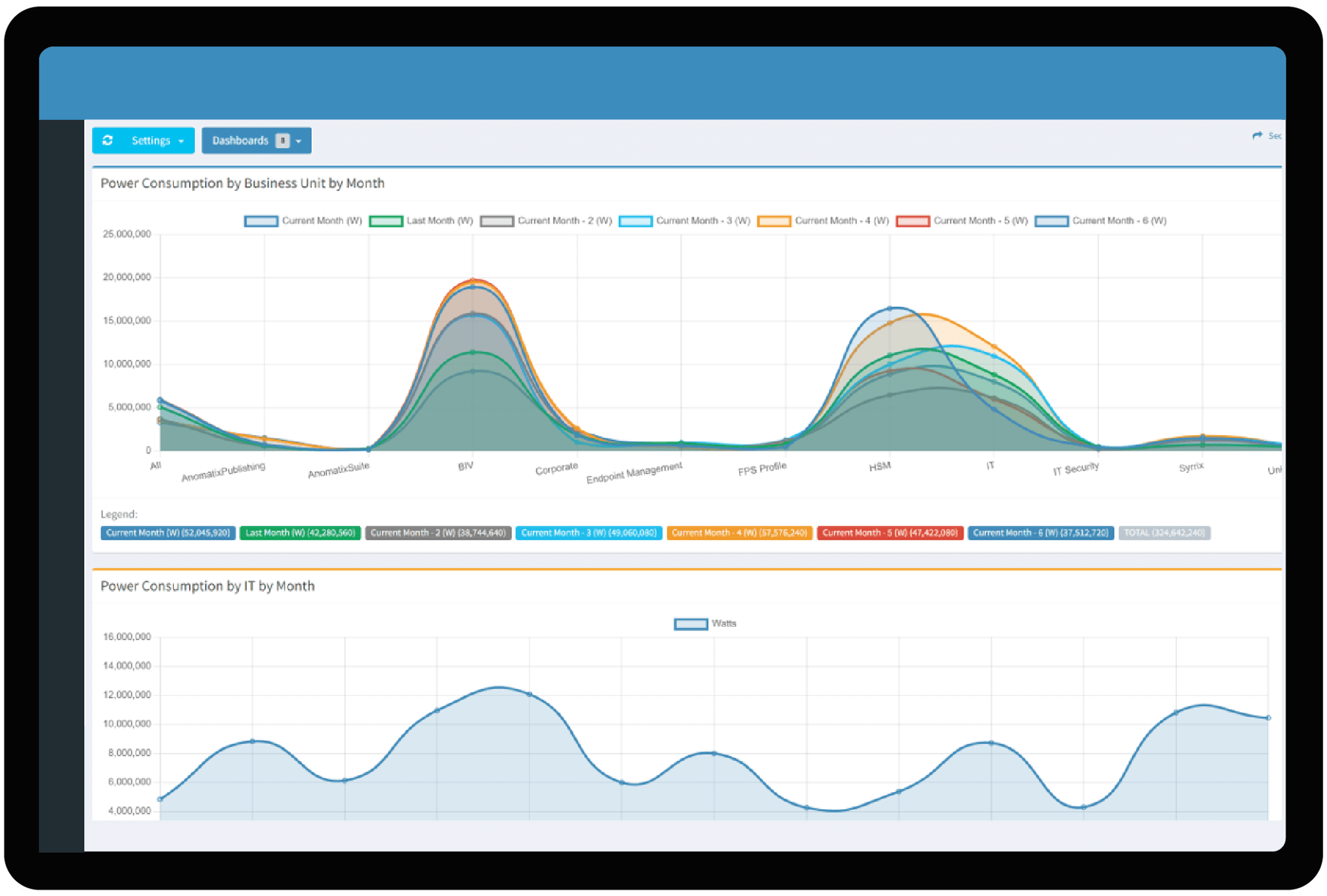Click the BIV label on the x-axis
The height and width of the screenshot is (896, 1327).
pos(466,466)
